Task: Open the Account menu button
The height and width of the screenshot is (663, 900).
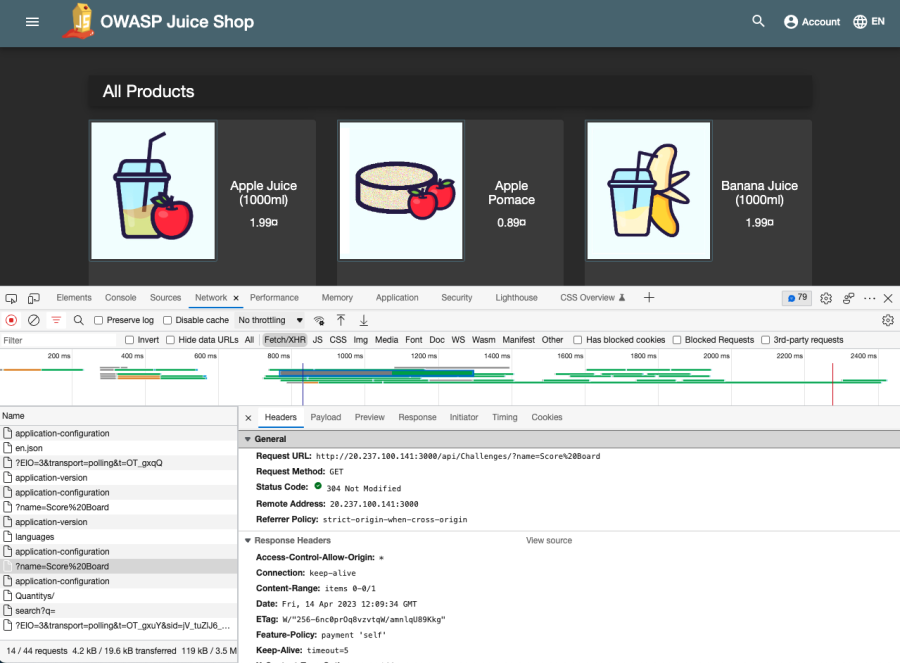Action: click(x=811, y=22)
